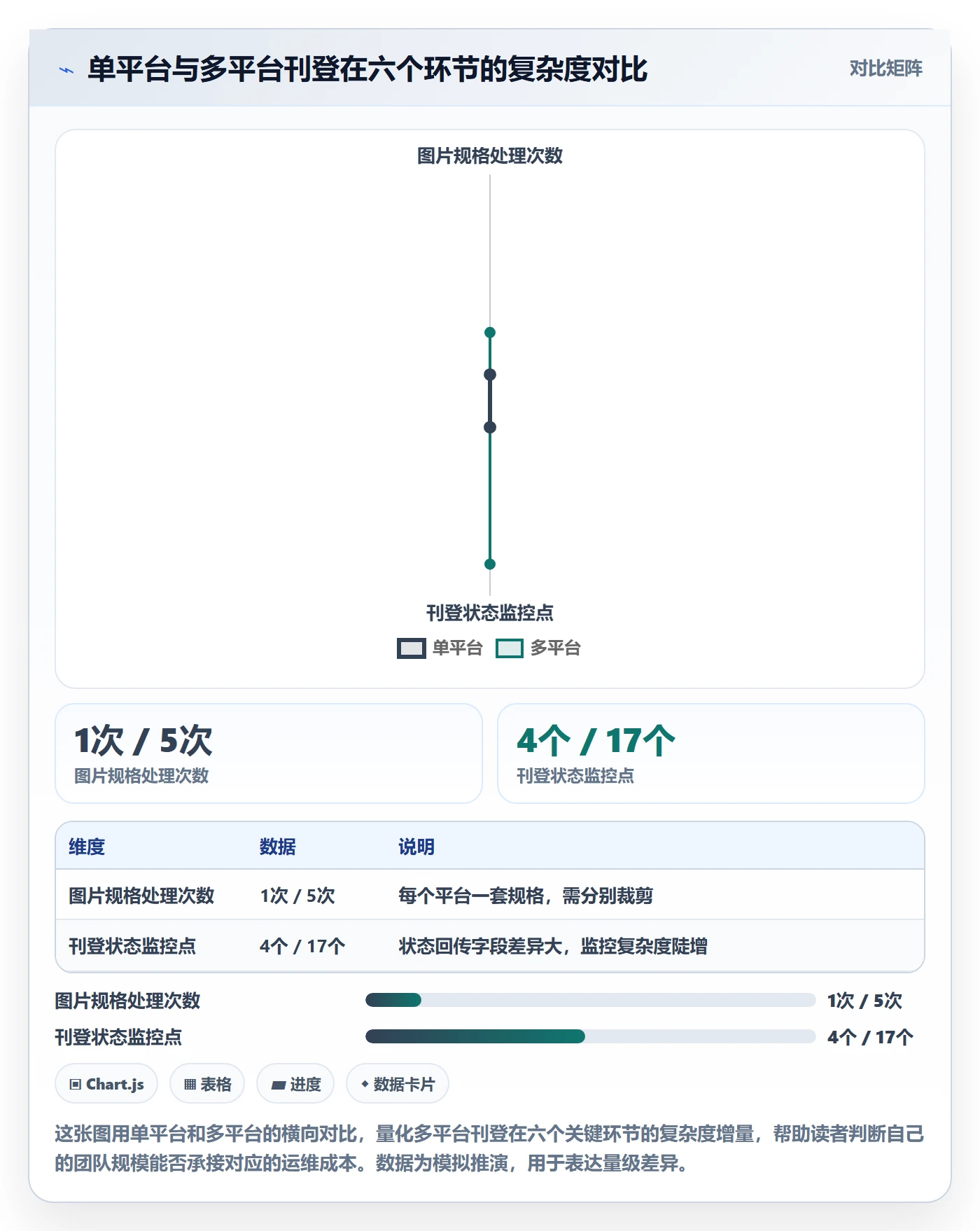
Task: Click the 图片规格处理次数 progress bar
Action: point(591,1000)
